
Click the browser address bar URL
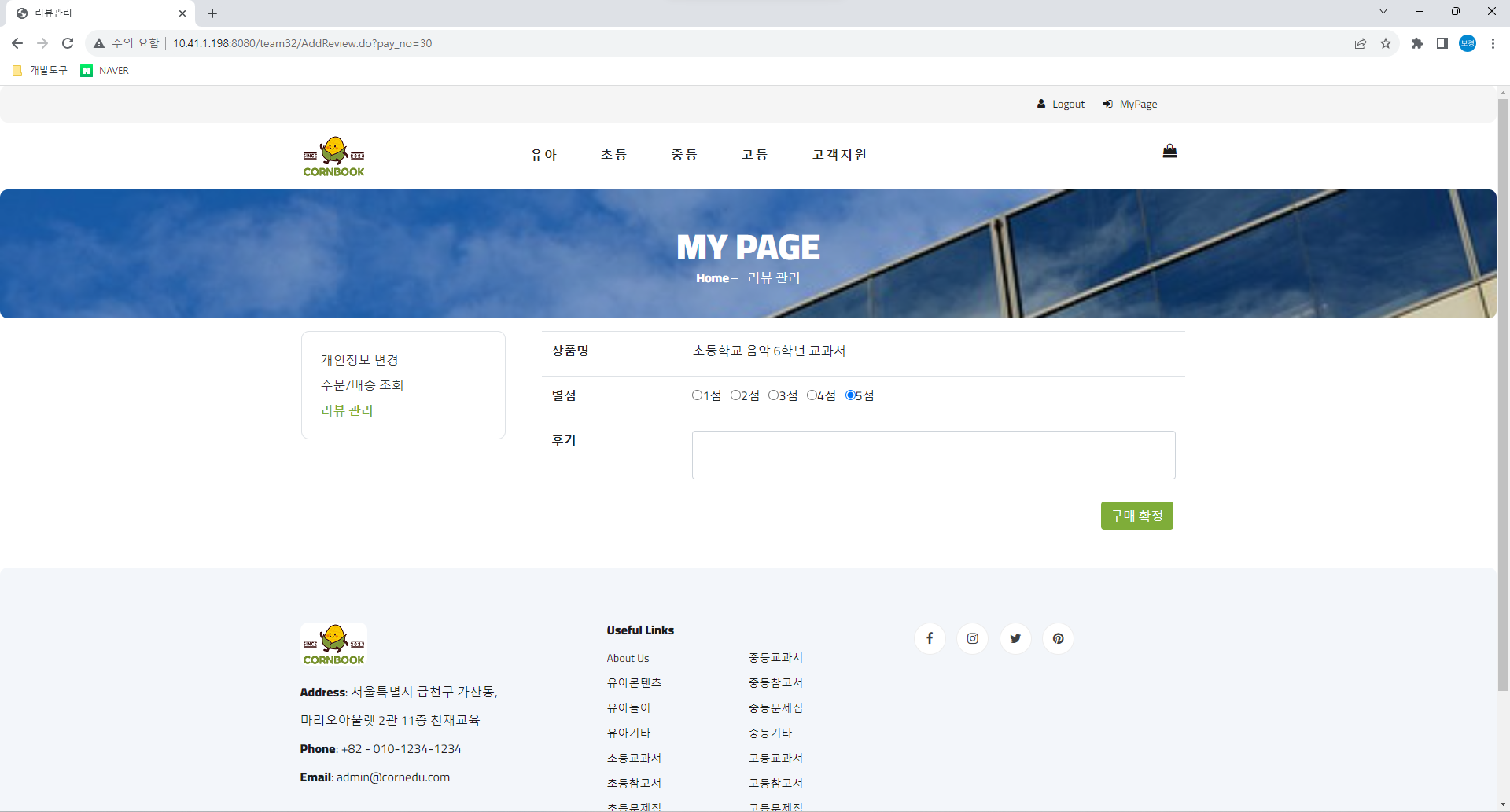coord(303,43)
